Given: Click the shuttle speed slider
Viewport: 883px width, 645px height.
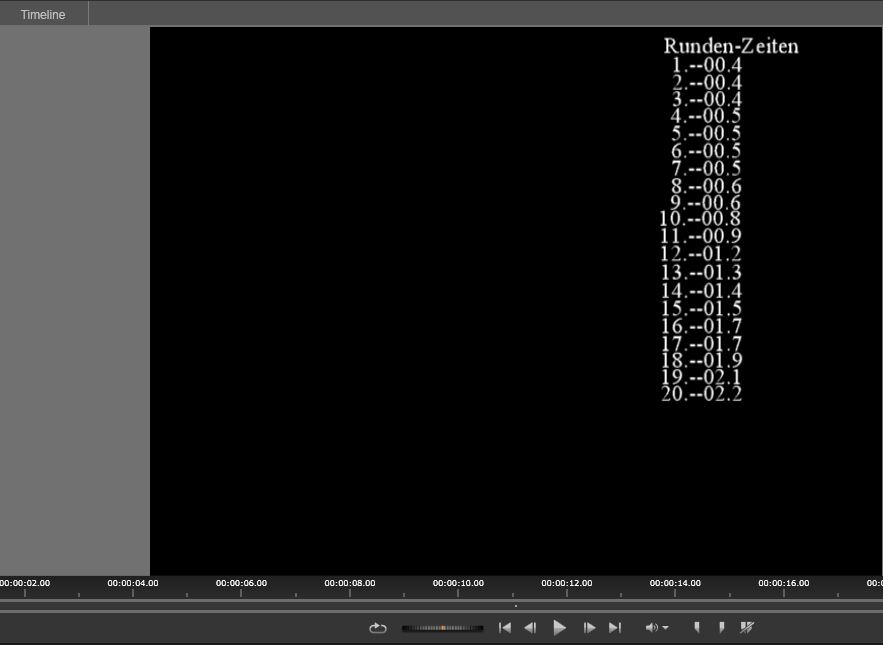Looking at the screenshot, I should pyautogui.click(x=443, y=628).
